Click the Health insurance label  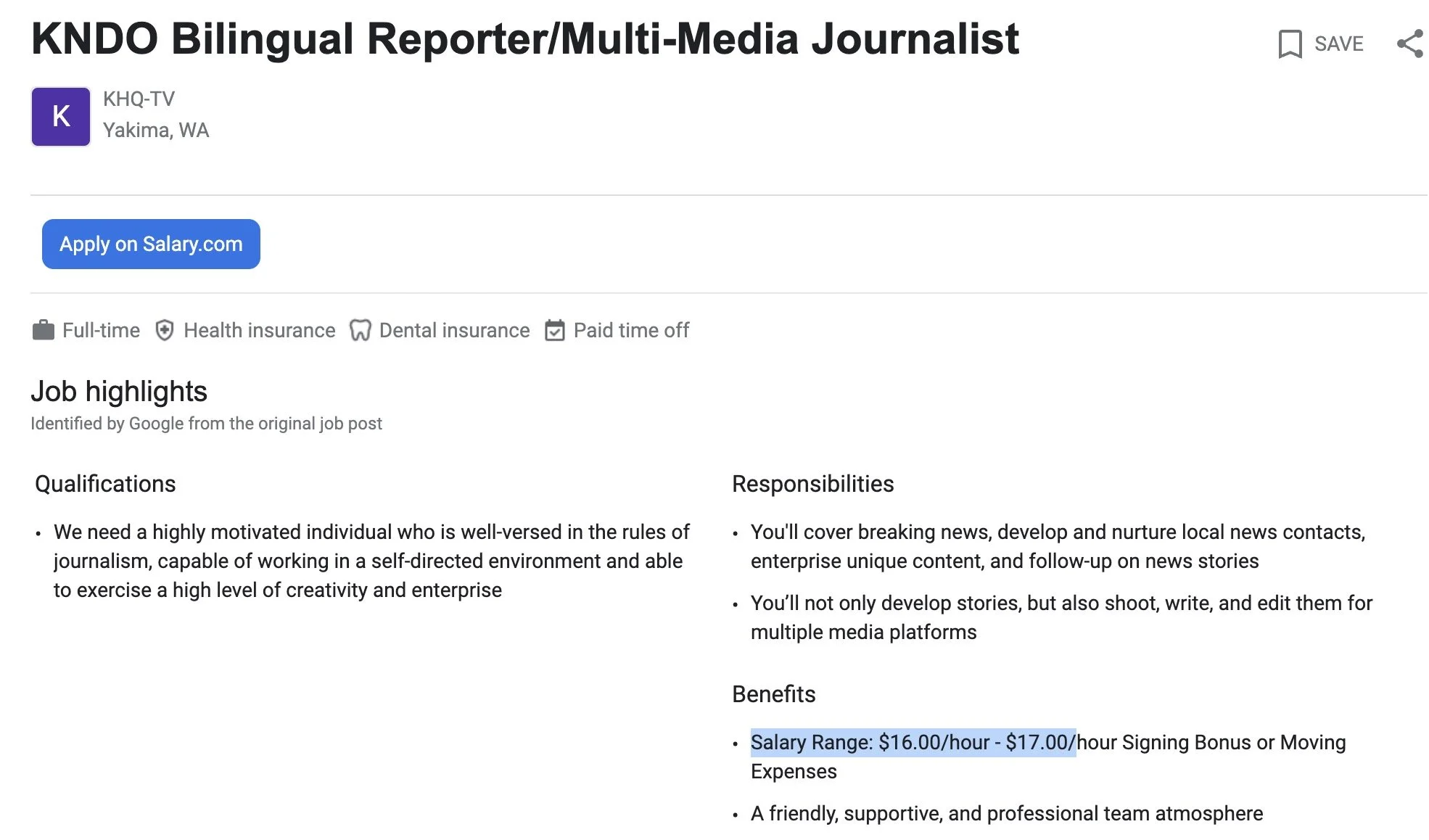[260, 331]
